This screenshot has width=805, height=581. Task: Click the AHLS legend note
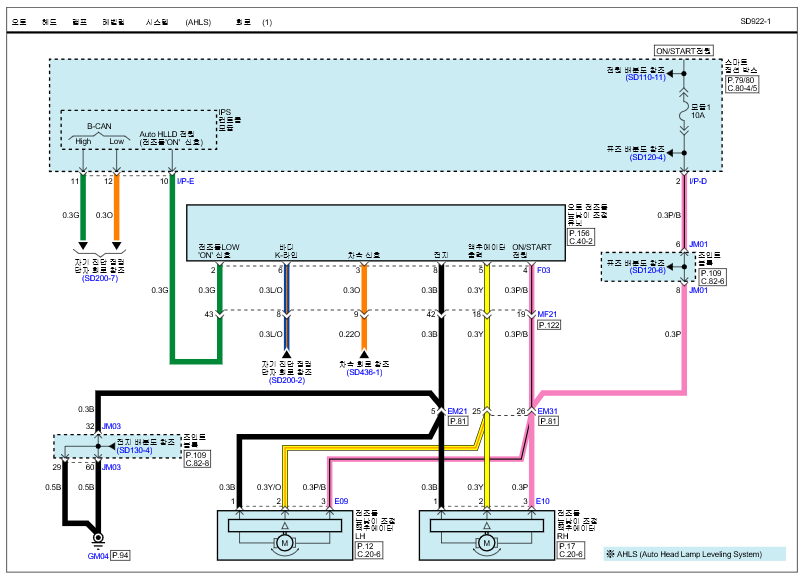point(695,554)
